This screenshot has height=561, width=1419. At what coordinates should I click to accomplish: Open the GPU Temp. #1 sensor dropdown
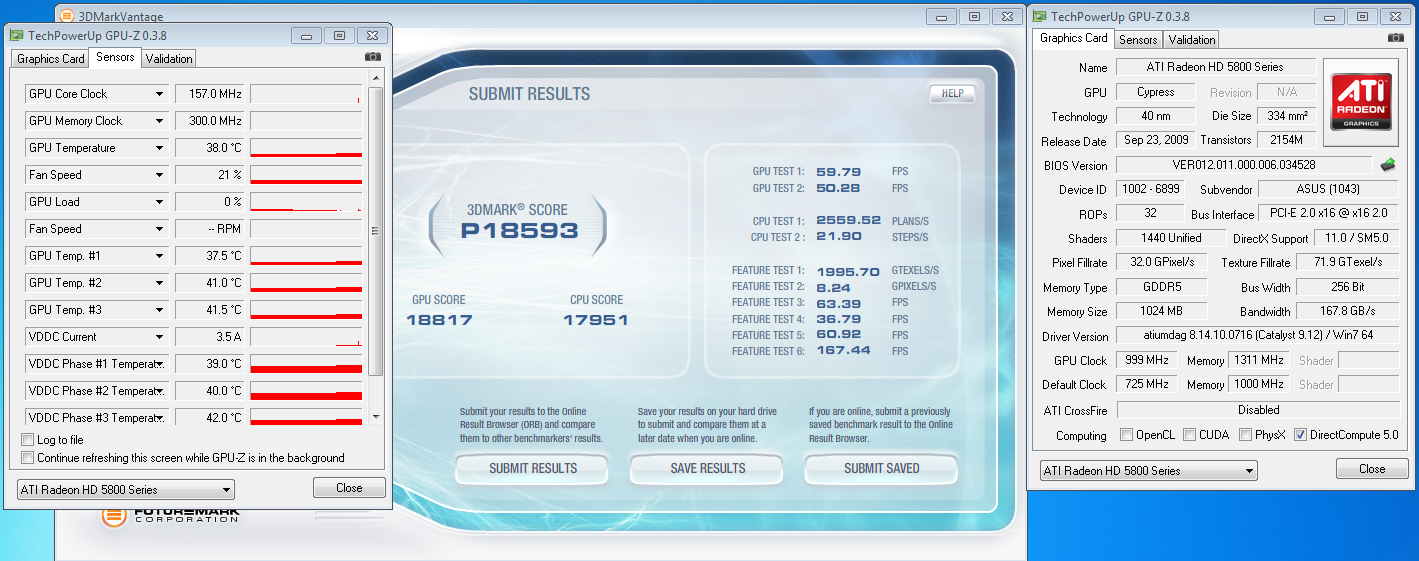[159, 256]
